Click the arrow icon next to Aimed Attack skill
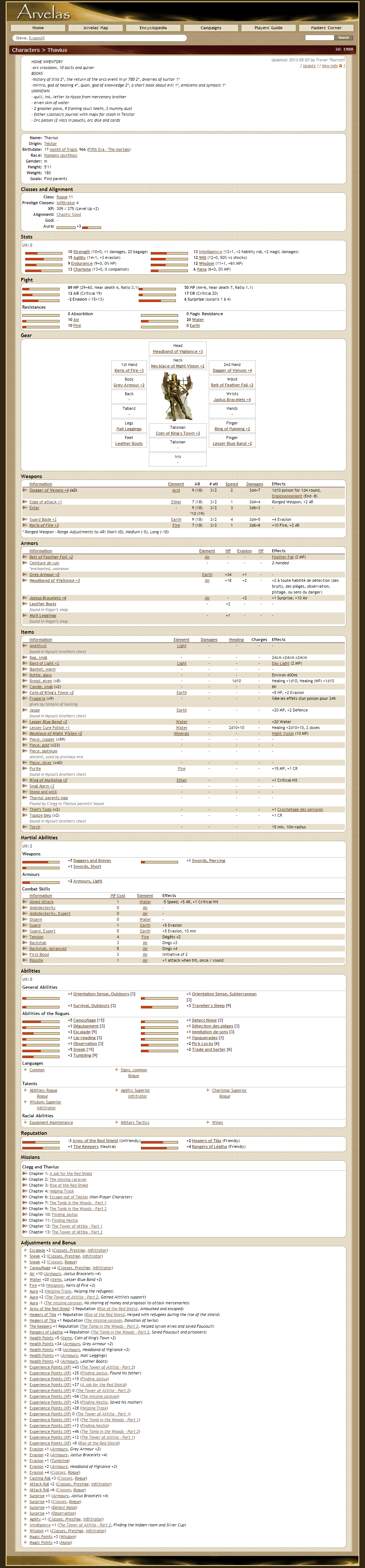 point(25,902)
